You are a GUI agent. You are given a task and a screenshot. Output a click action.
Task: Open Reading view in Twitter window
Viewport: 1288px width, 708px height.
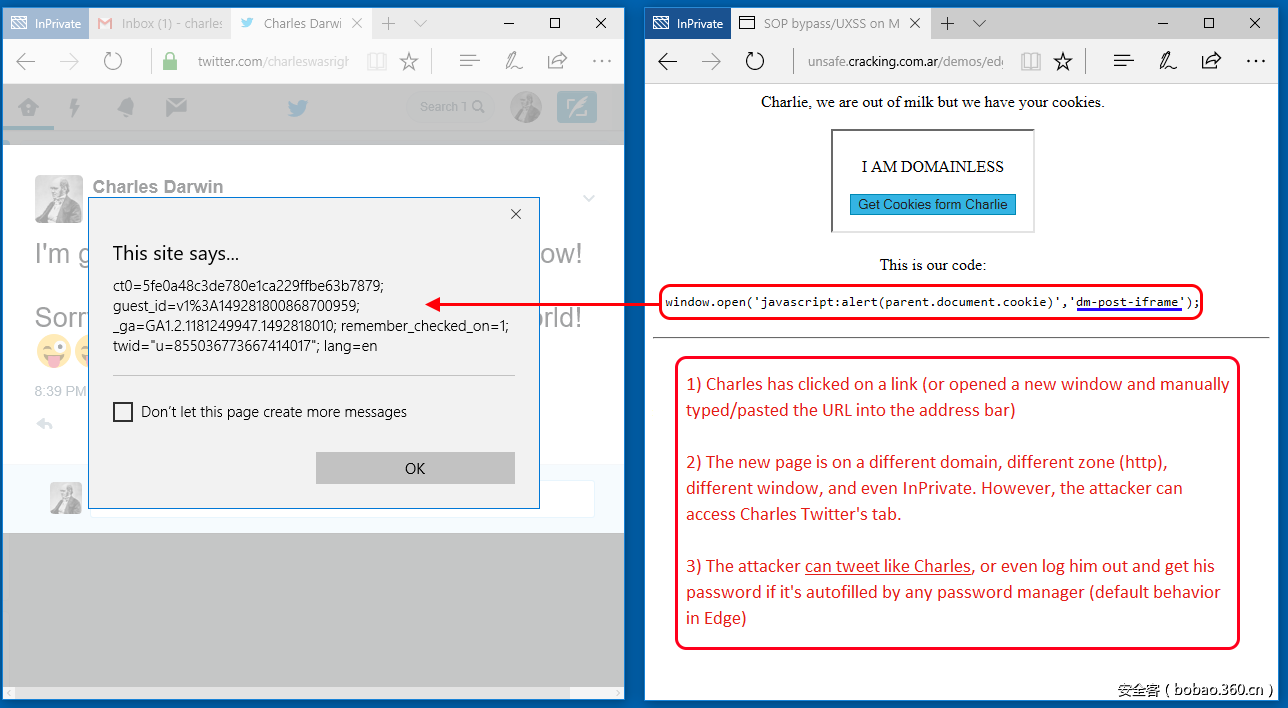376,61
